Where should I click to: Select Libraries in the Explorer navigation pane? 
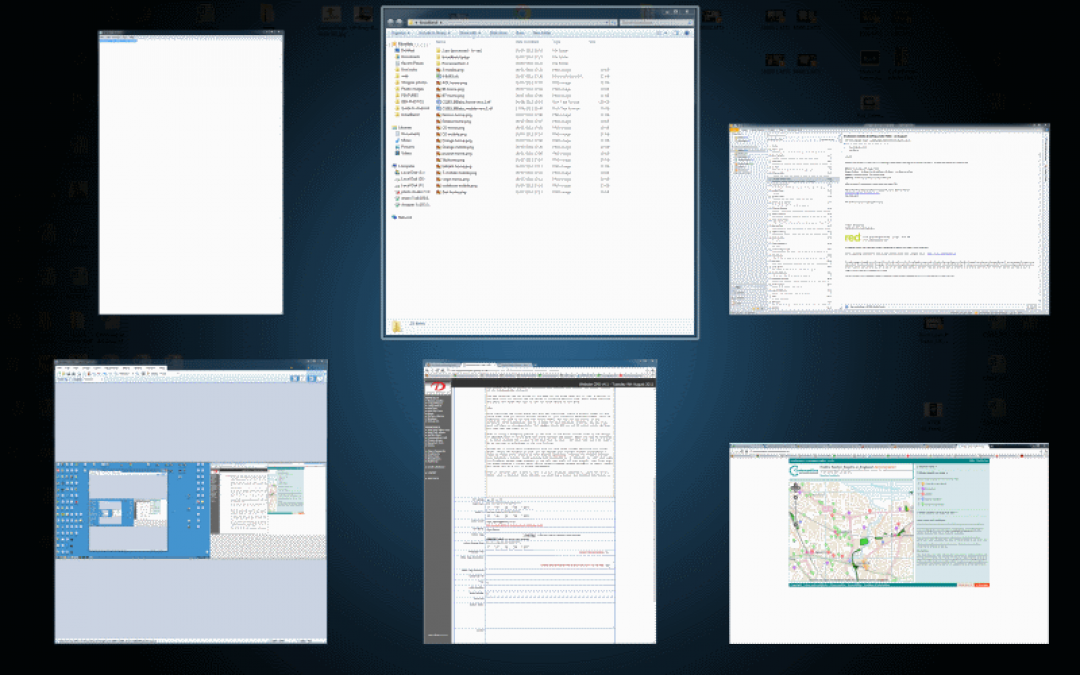pos(404,127)
